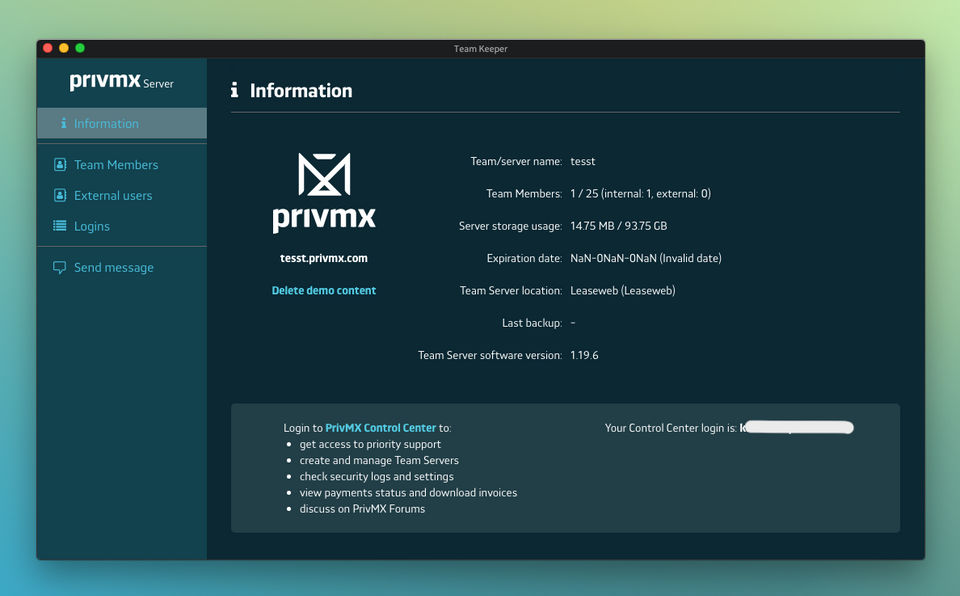
Task: Minimize the window with the yellow button
Action: (x=64, y=48)
